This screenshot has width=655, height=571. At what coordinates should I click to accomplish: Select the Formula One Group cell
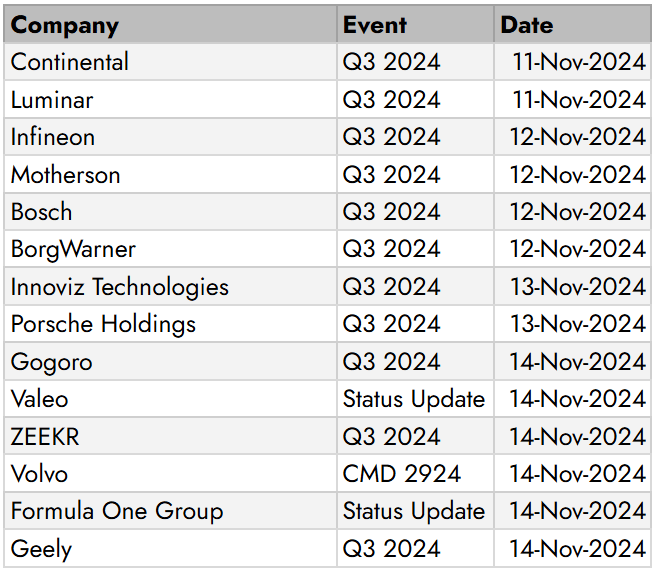click(x=170, y=510)
